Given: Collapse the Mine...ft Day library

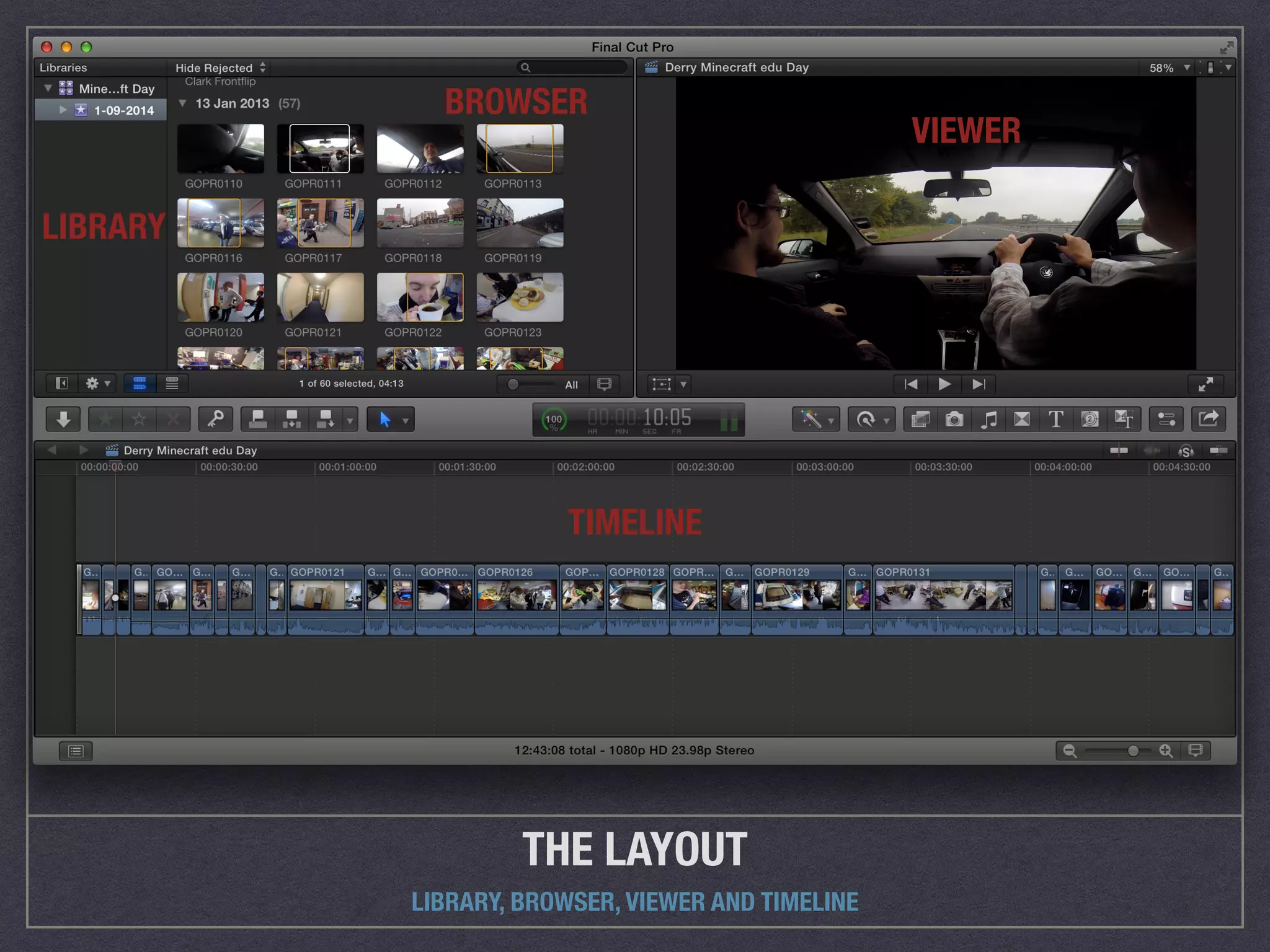Looking at the screenshot, I should pos(47,89).
